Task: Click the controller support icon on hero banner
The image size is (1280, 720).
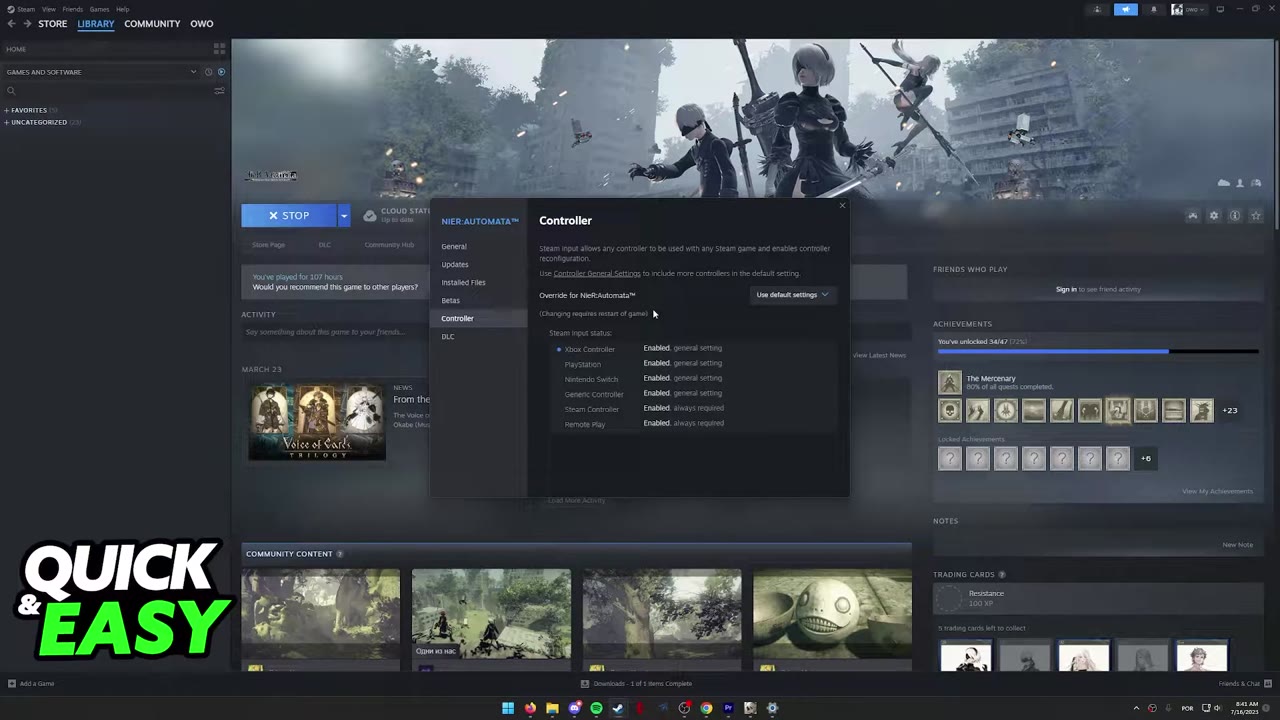Action: coord(1256,183)
